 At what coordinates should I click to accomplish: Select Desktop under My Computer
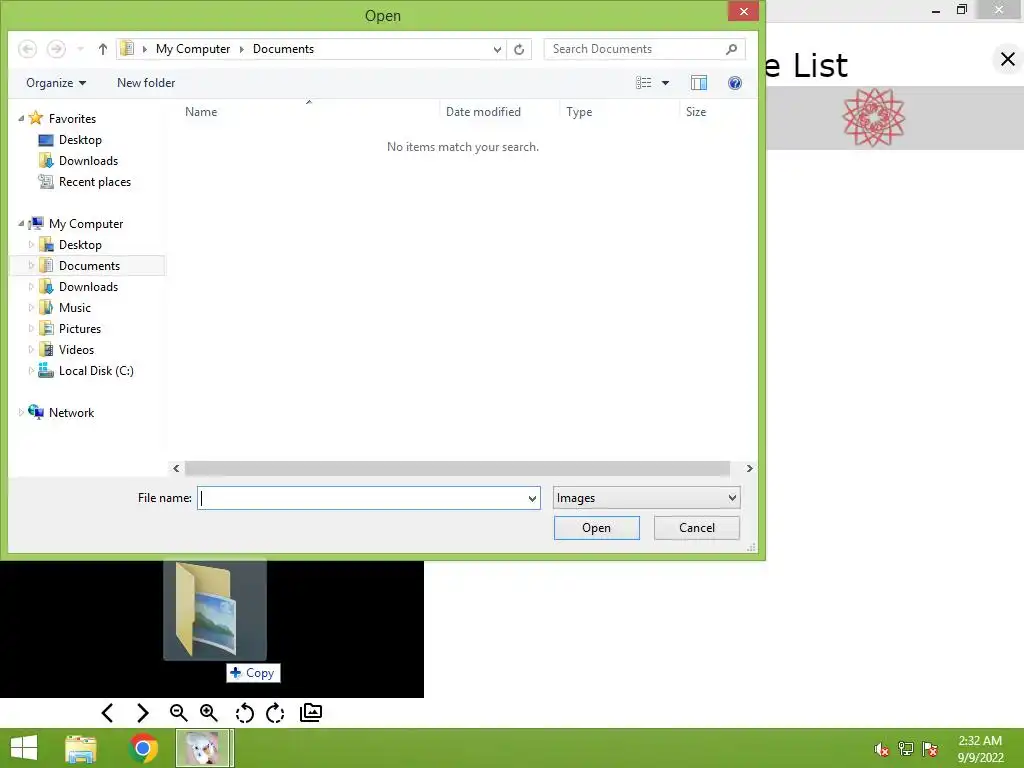[x=80, y=245]
